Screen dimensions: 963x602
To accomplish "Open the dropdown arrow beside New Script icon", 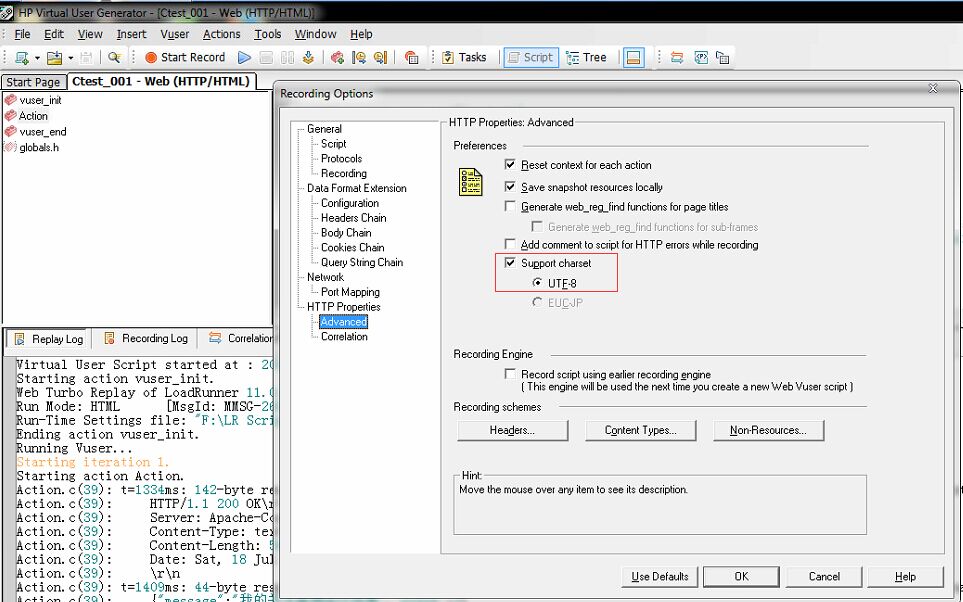I will point(37,58).
